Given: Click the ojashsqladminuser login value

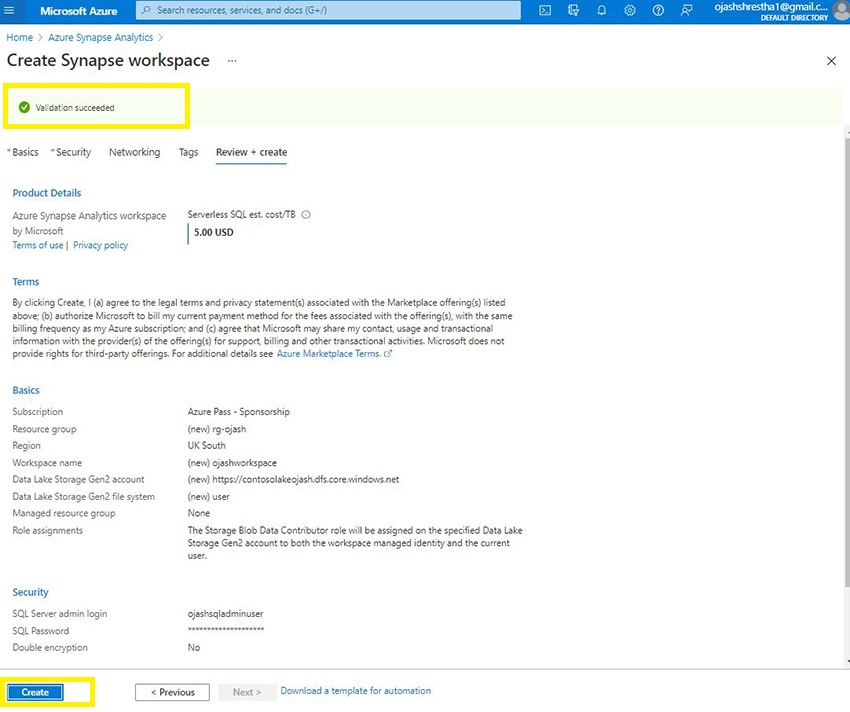Looking at the screenshot, I should pos(226,614).
